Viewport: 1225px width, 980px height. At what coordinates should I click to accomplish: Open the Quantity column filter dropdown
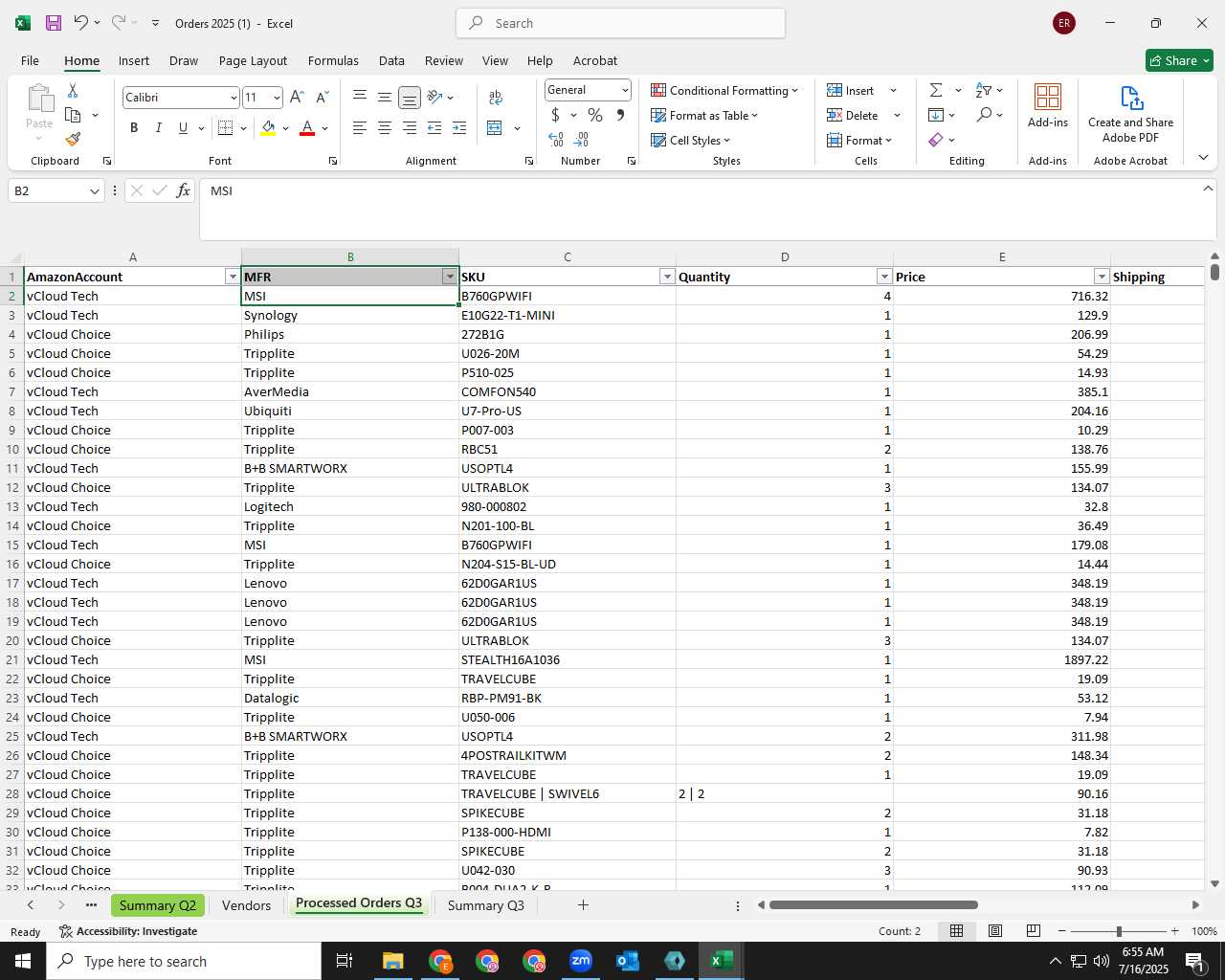point(884,277)
